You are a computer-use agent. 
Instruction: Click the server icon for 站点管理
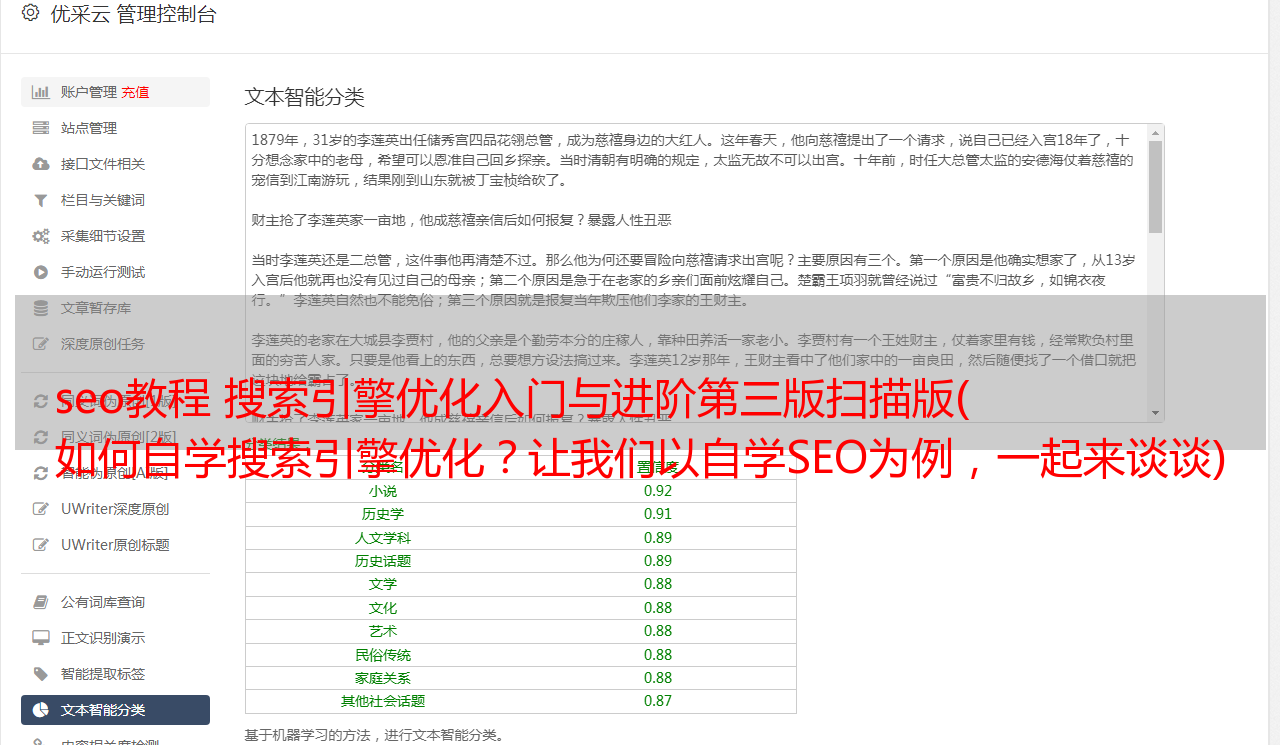pyautogui.click(x=41, y=128)
